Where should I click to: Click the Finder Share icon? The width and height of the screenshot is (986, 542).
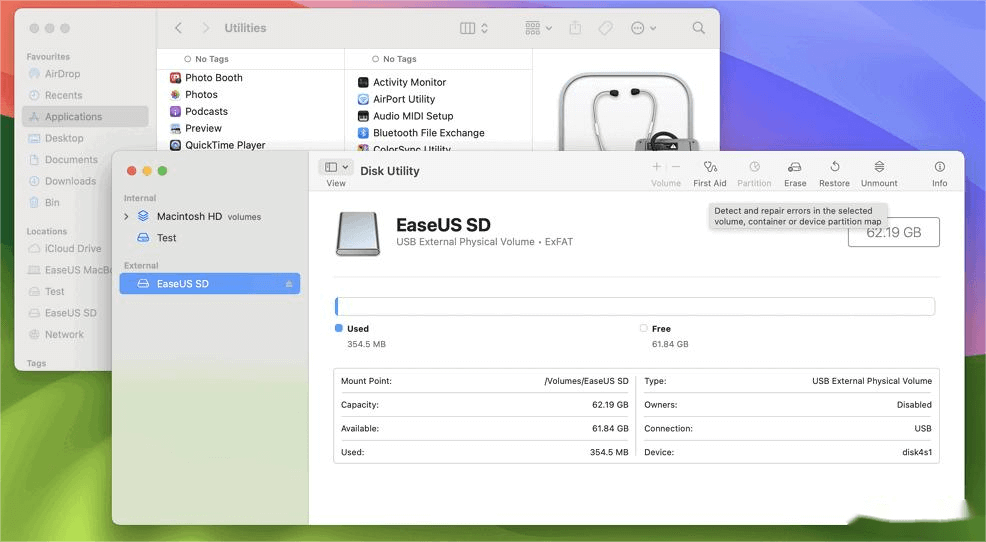coord(575,28)
